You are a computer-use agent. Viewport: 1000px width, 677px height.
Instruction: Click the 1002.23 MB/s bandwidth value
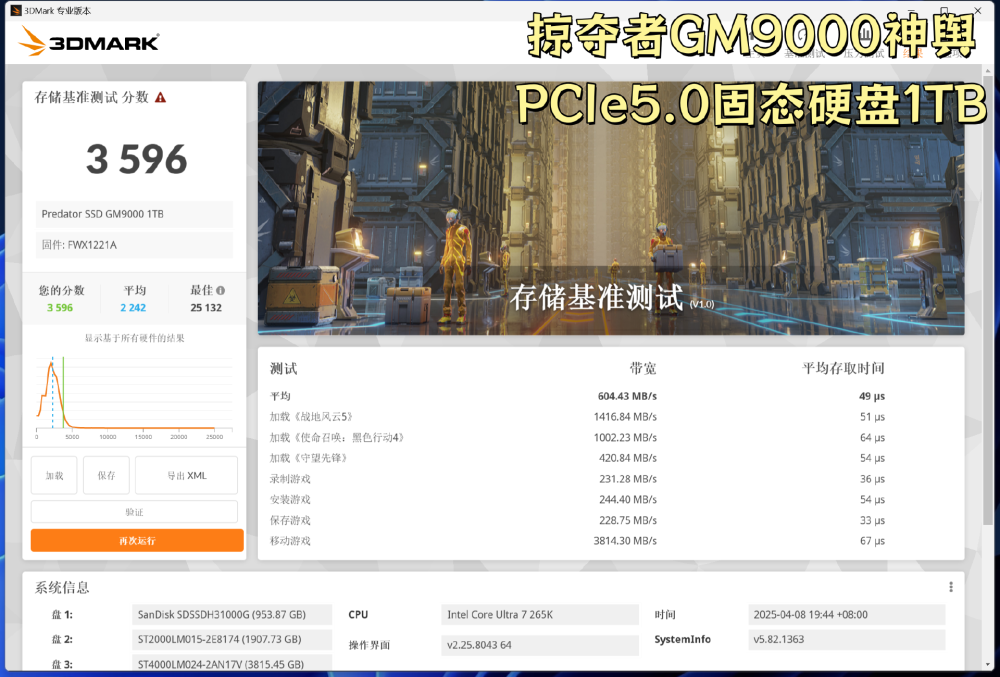625,437
